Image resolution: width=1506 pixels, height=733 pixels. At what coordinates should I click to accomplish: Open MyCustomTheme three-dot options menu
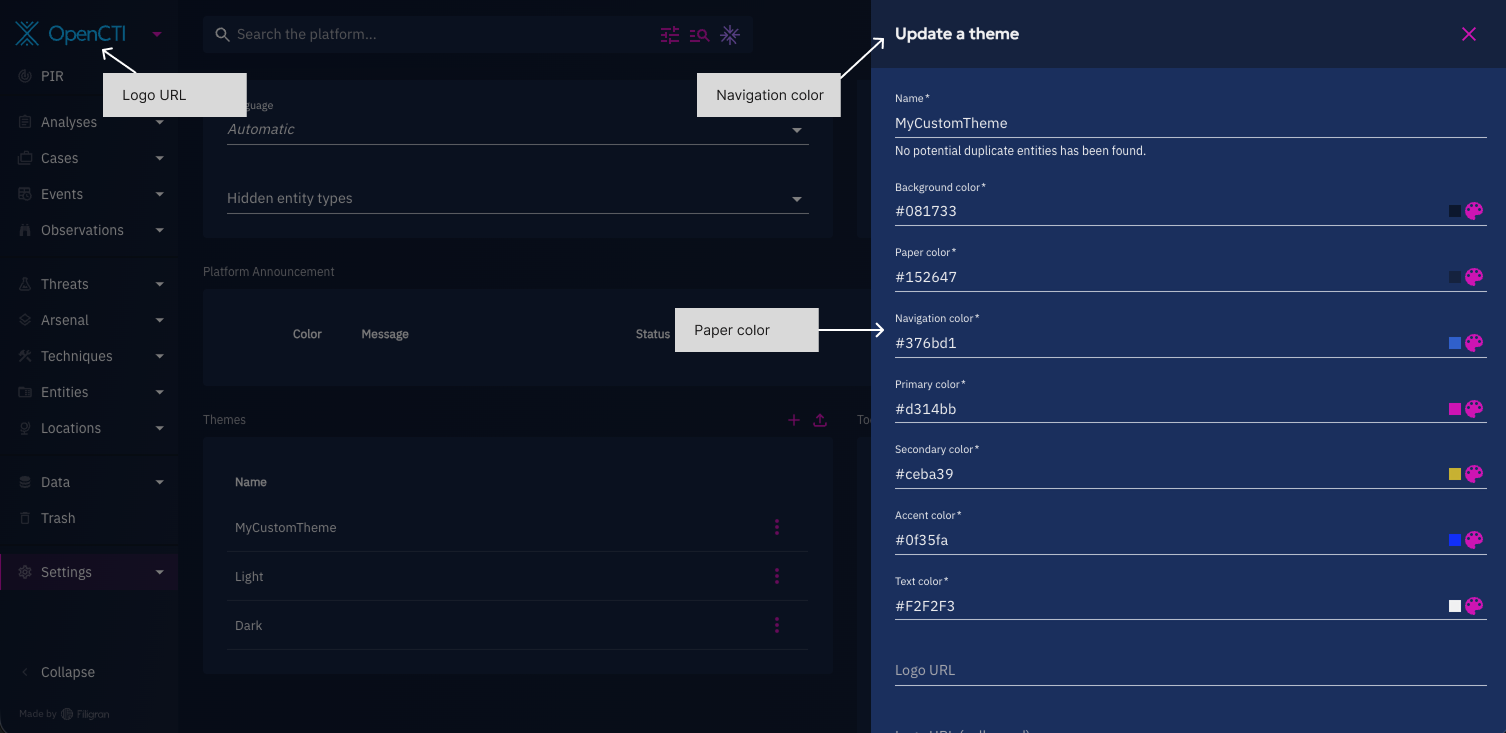pyautogui.click(x=777, y=527)
